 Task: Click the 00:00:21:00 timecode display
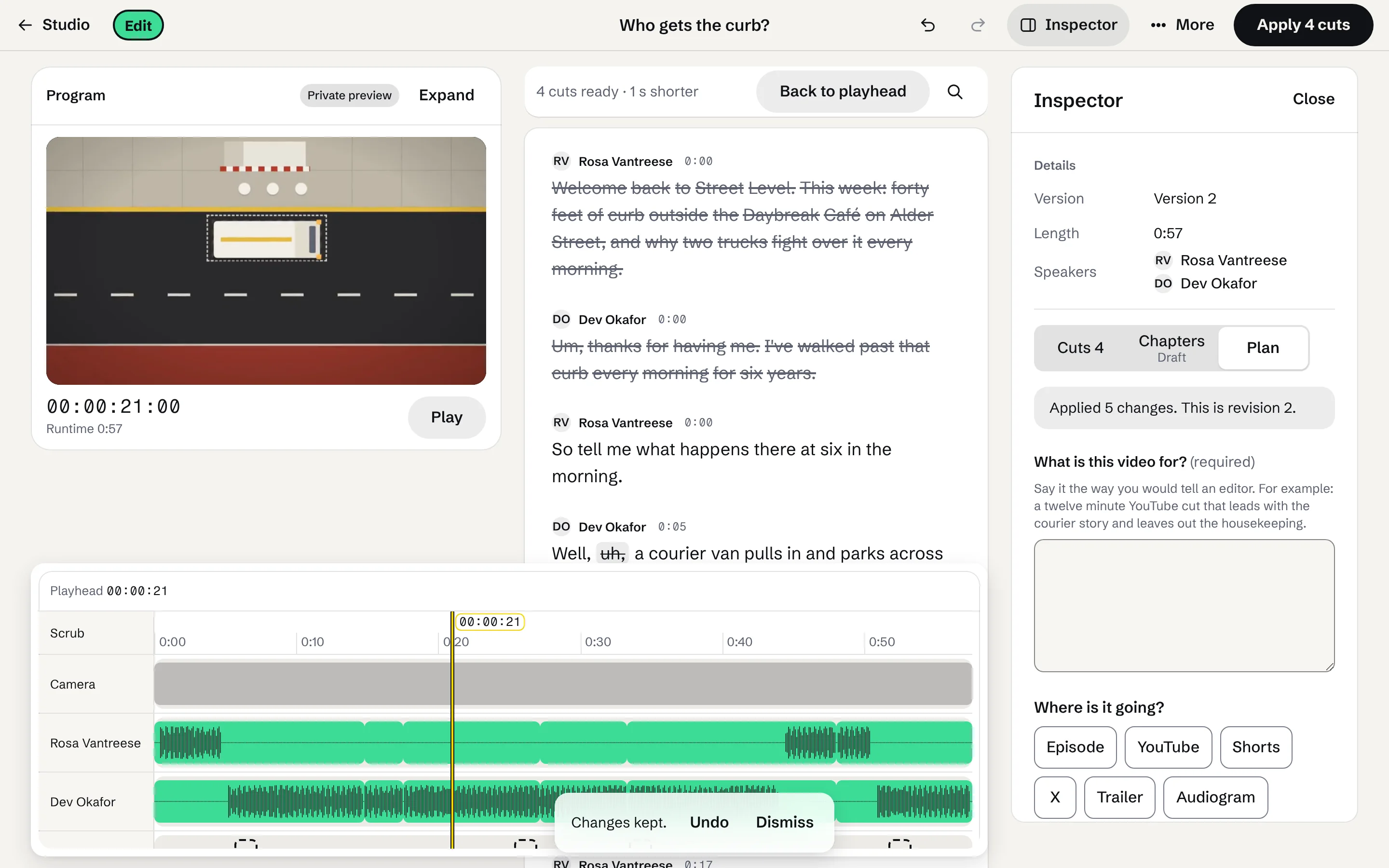113,407
